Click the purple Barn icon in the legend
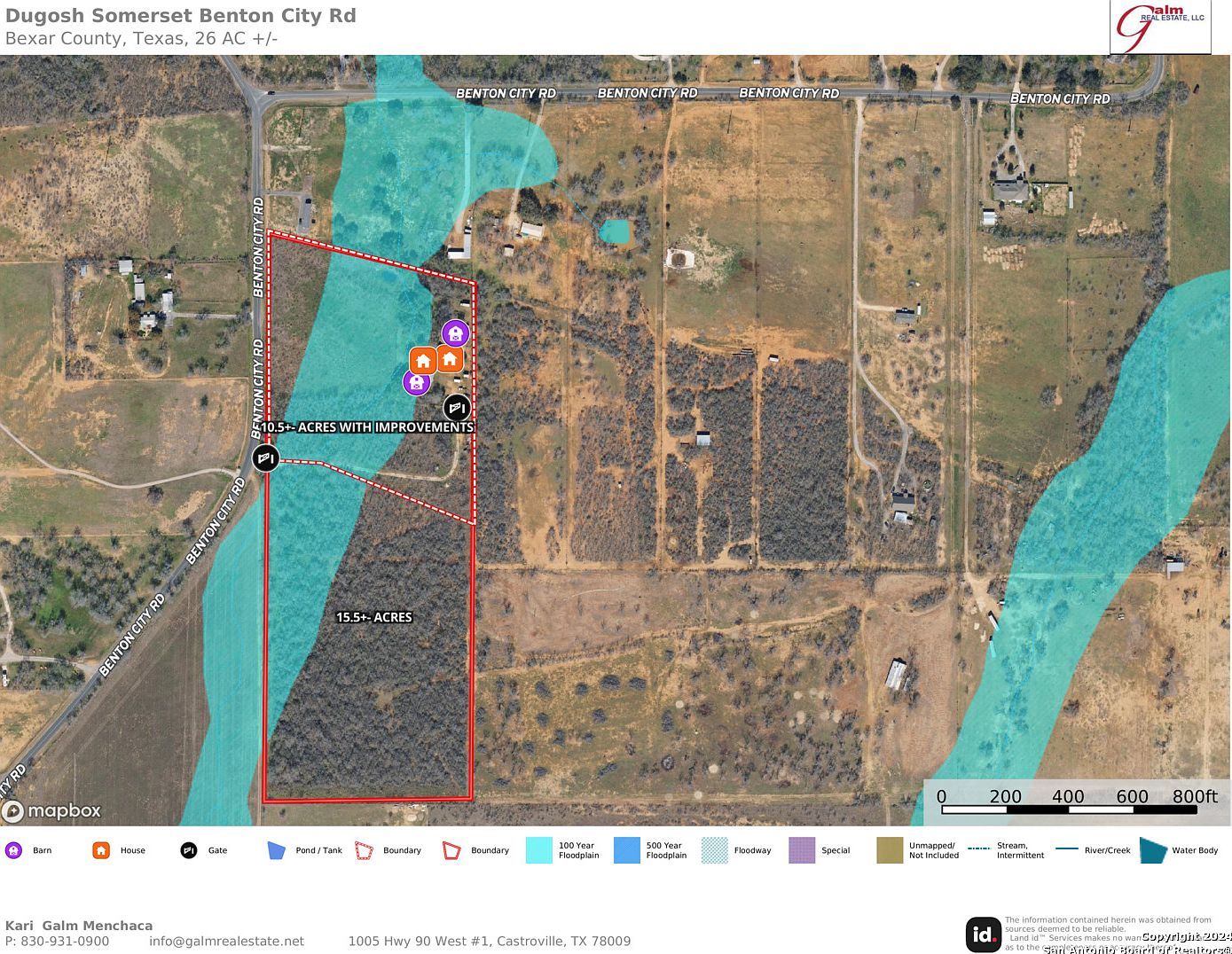The width and height of the screenshot is (1232, 954). click(14, 849)
